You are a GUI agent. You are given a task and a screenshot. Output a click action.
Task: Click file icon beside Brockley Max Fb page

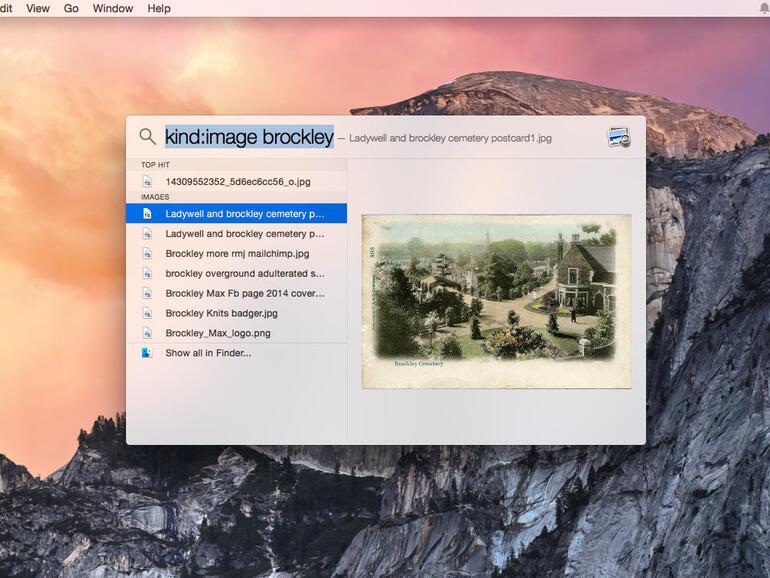pyautogui.click(x=147, y=293)
